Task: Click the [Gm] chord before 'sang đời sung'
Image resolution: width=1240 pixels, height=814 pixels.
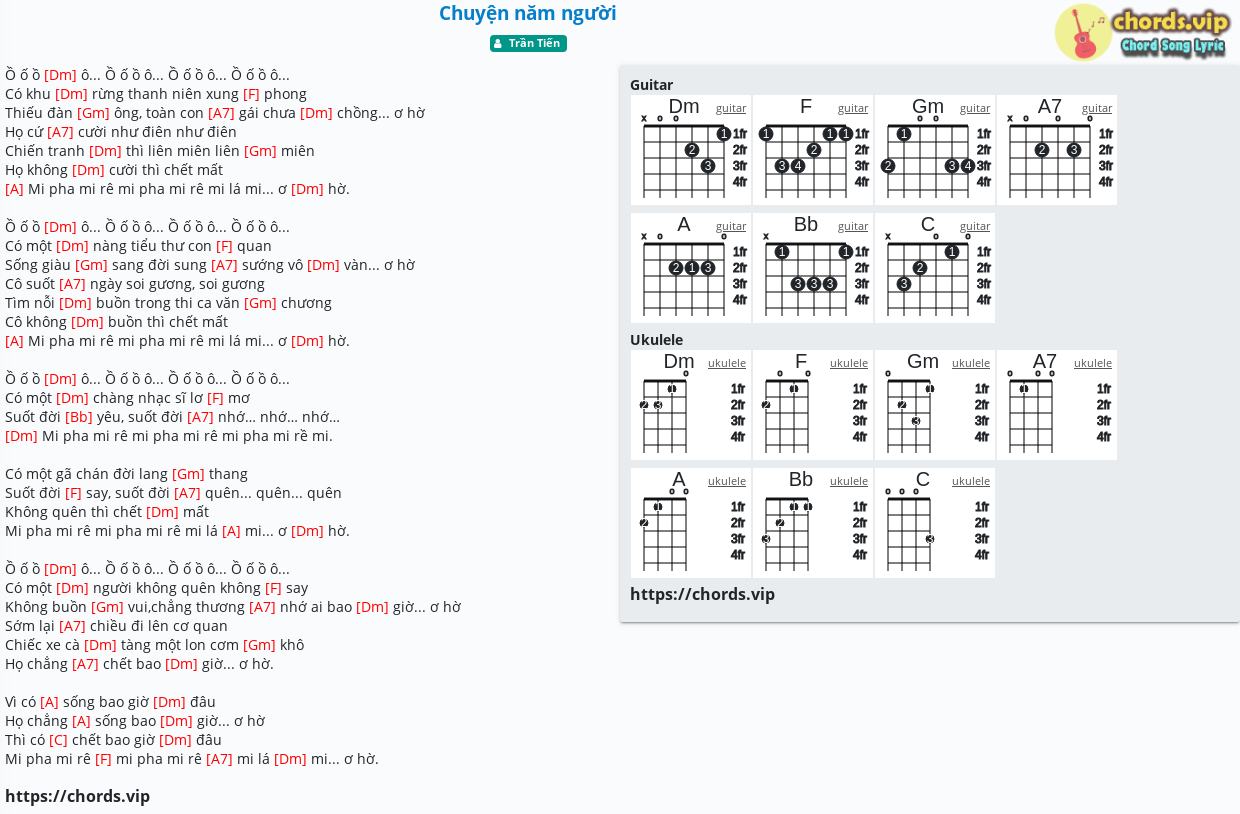Action: pos(91,265)
